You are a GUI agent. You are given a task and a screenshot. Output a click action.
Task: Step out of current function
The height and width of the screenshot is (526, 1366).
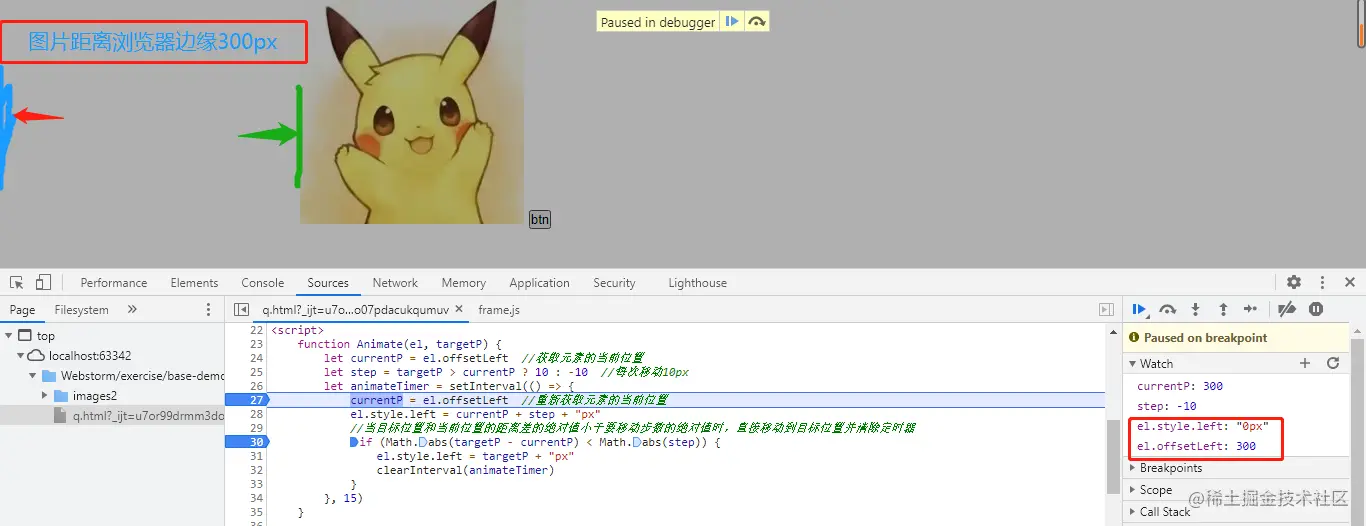1222,310
